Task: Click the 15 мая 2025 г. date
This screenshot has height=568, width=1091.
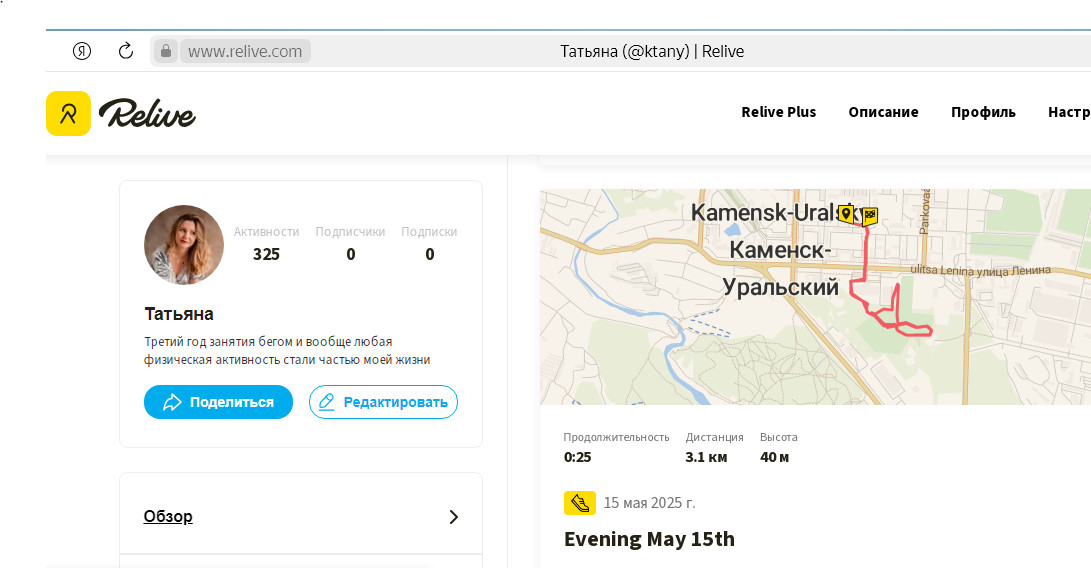Action: [x=649, y=503]
